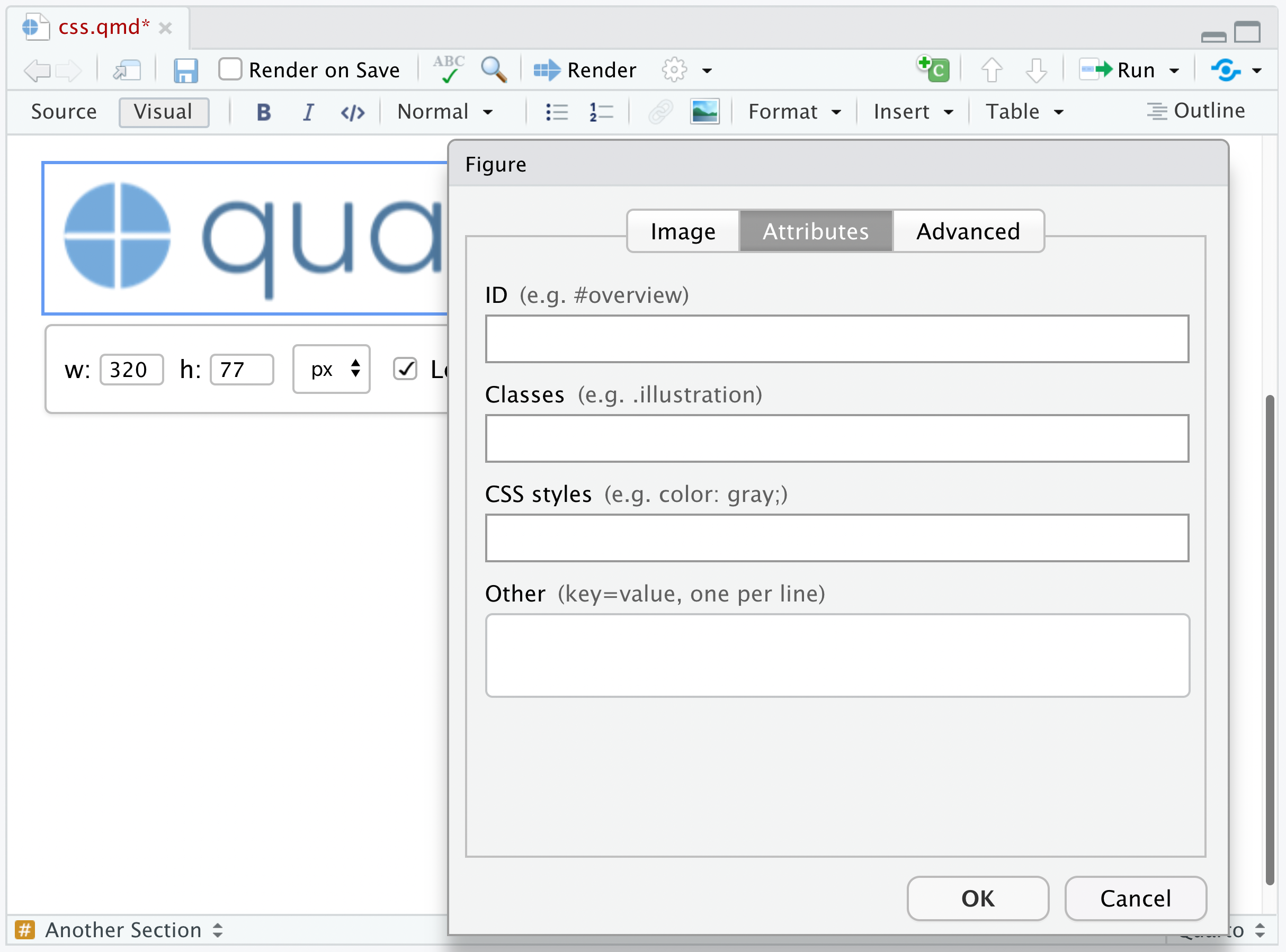Switch to Source editor mode
The image size is (1286, 952).
click(64, 112)
